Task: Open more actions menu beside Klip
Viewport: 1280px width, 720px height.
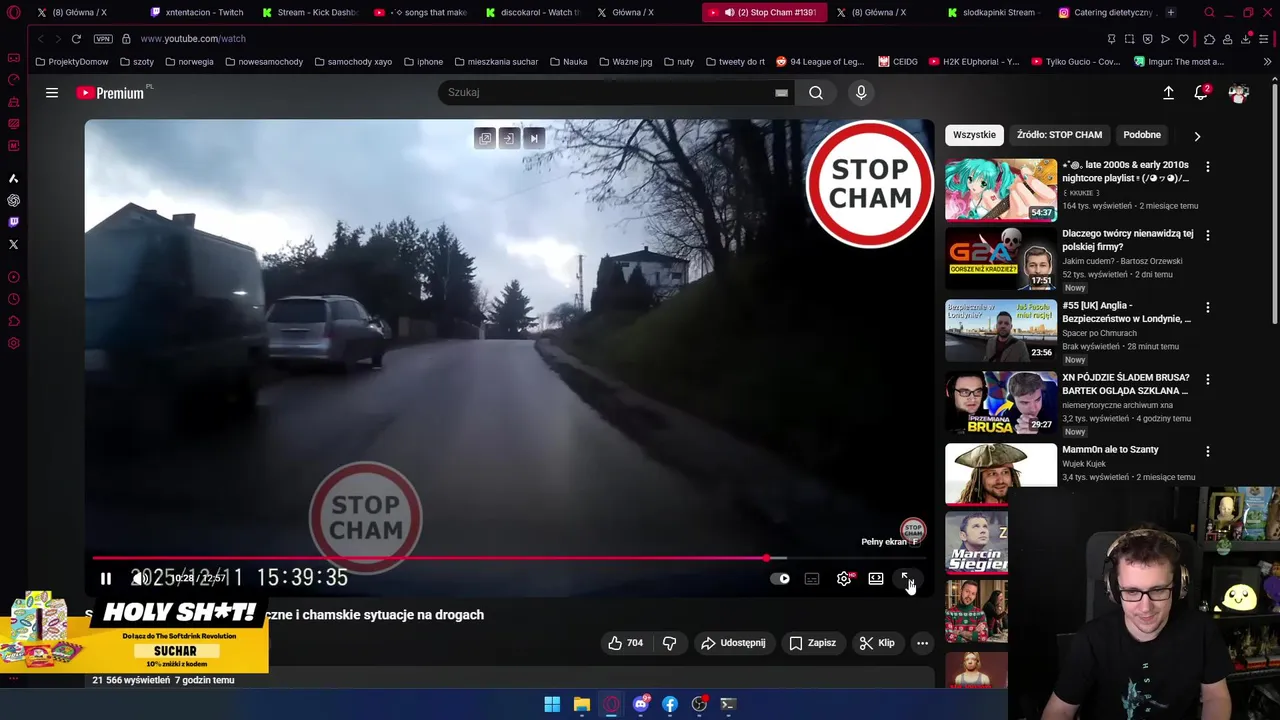Action: tap(922, 643)
